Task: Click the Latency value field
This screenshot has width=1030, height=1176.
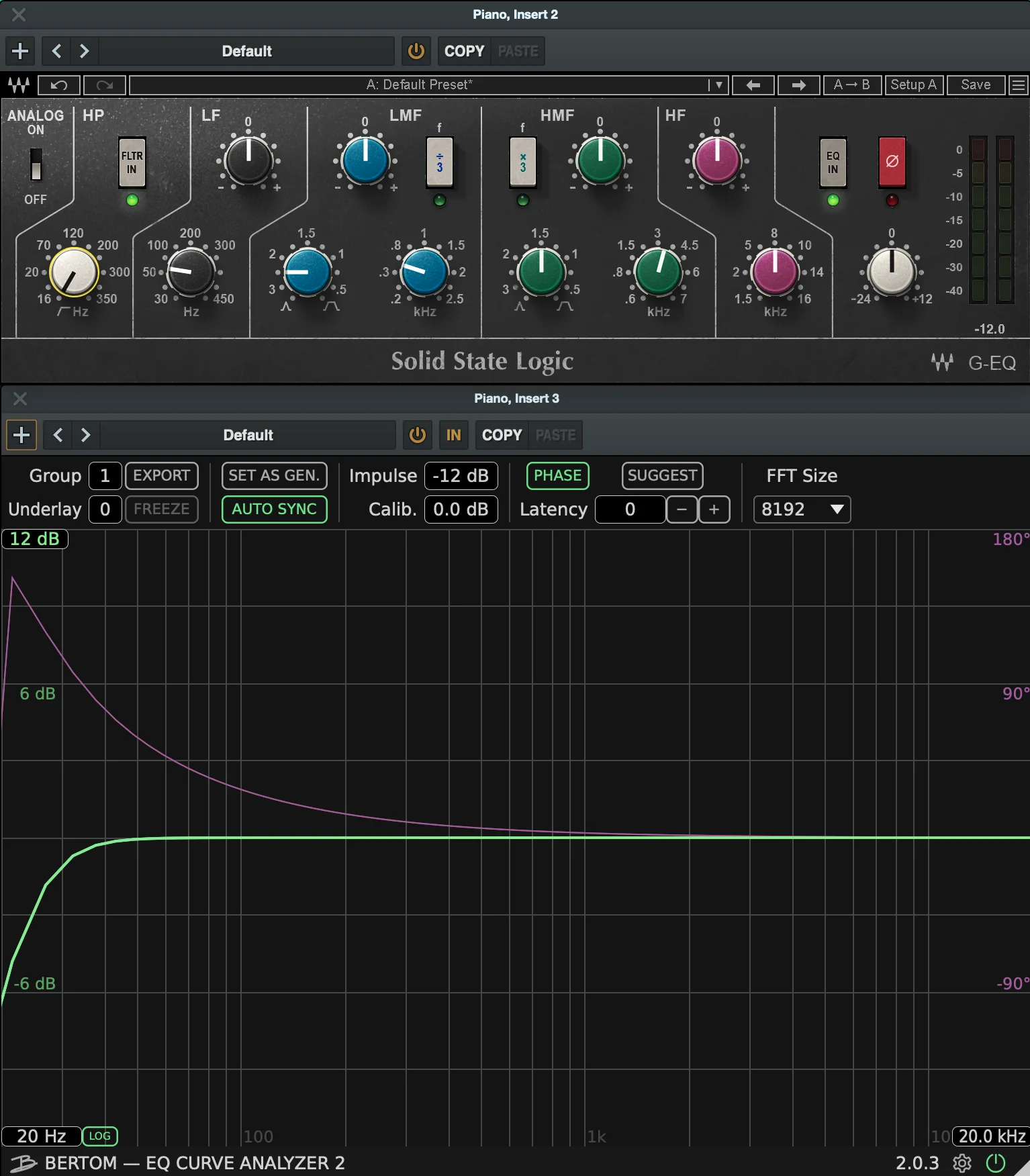Action: 630,509
